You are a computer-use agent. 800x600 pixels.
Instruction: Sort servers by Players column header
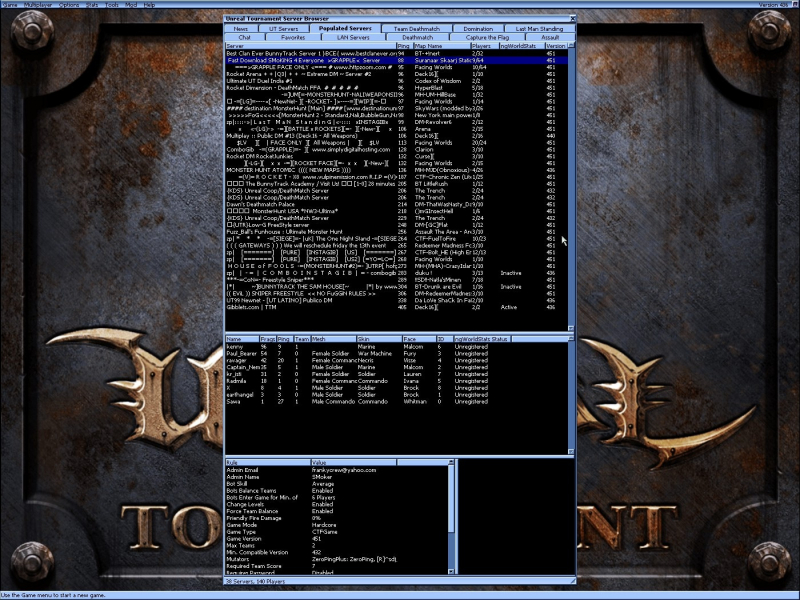[x=484, y=46]
